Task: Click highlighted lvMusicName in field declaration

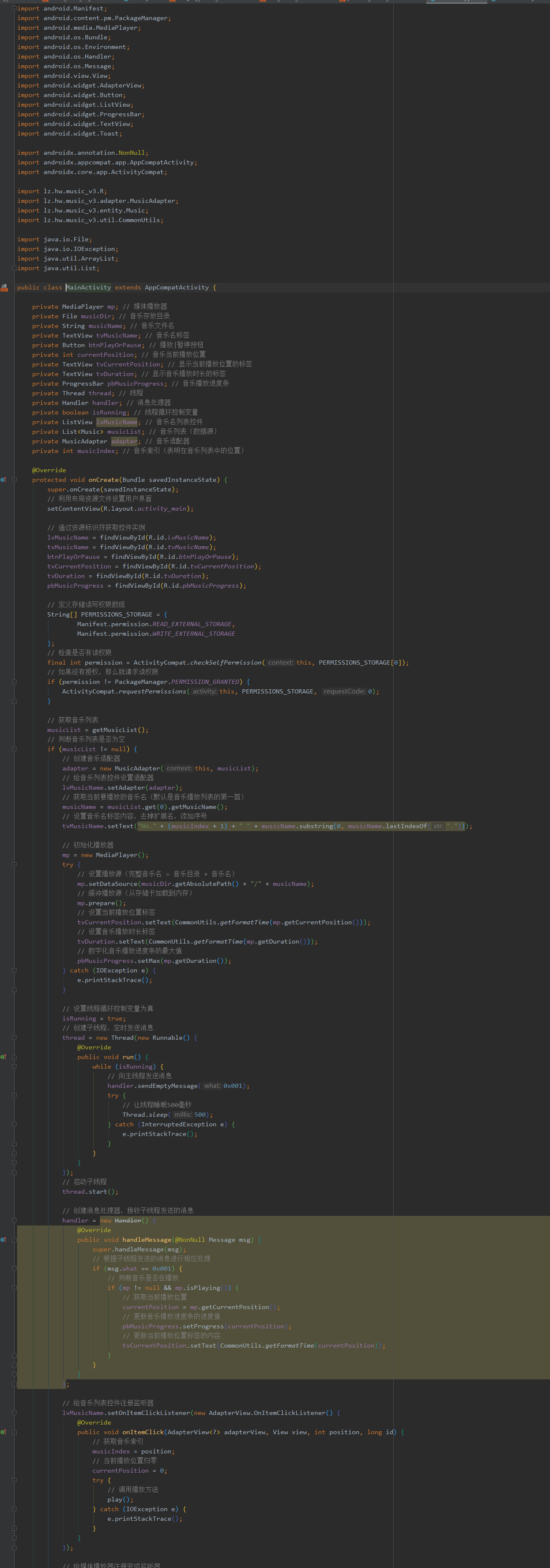Action: [x=117, y=422]
